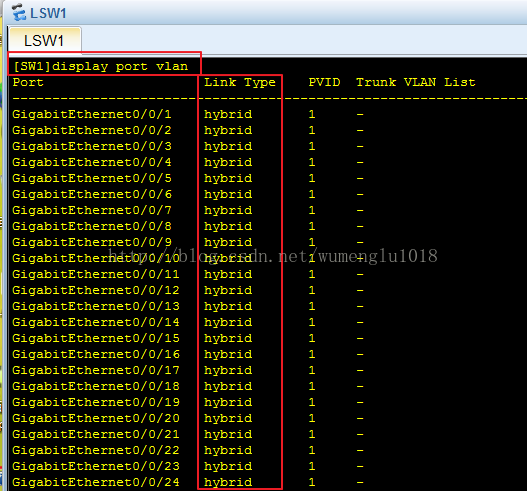Click PVID value 1 for GigabitEthernet0/0/2
Screen dimensions: 527x491
coord(312,130)
